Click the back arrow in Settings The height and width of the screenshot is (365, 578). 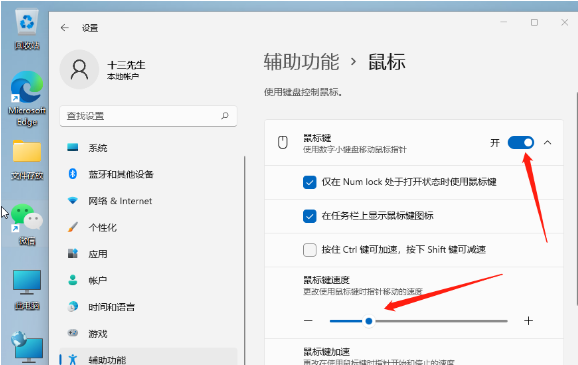tap(65, 28)
